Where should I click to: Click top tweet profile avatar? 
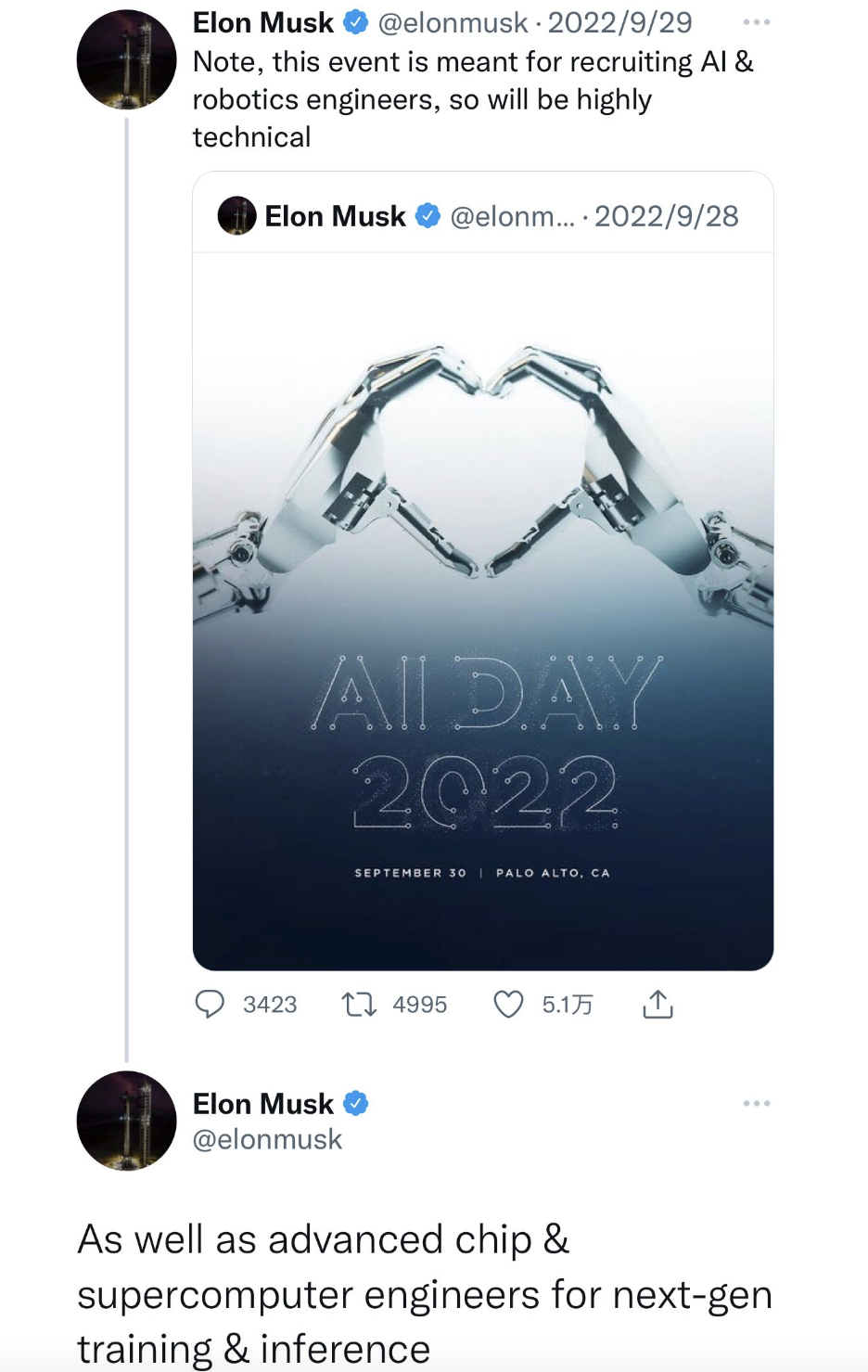pyautogui.click(x=126, y=59)
